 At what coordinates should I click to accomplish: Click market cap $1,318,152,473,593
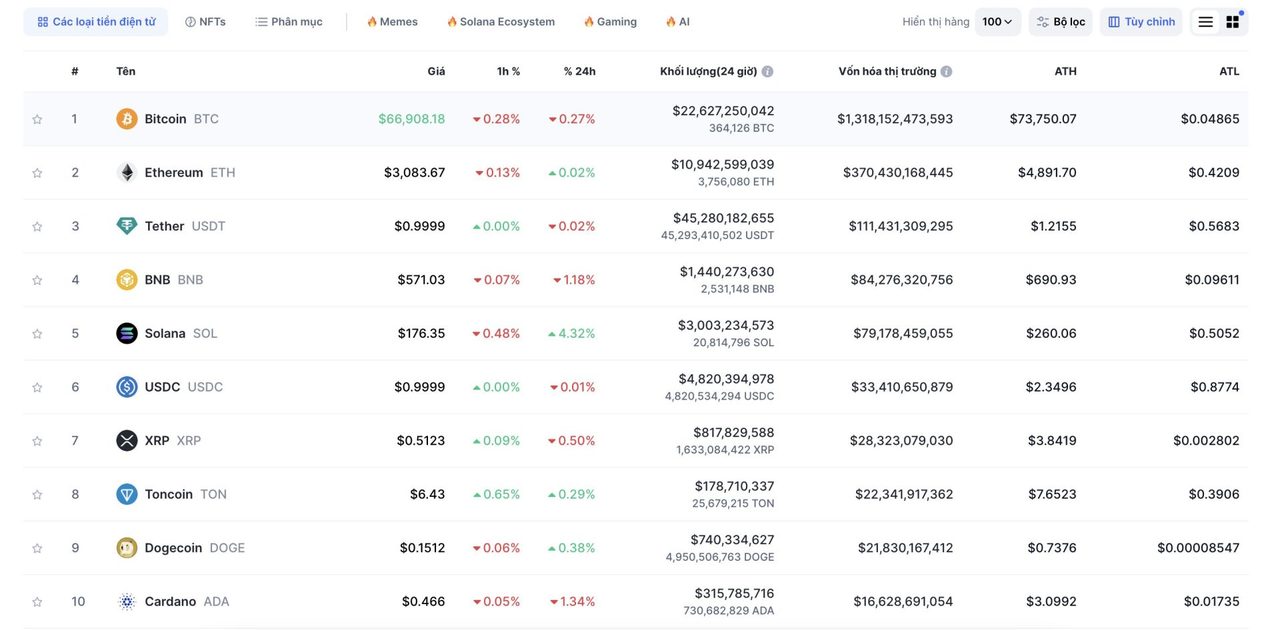click(895, 119)
